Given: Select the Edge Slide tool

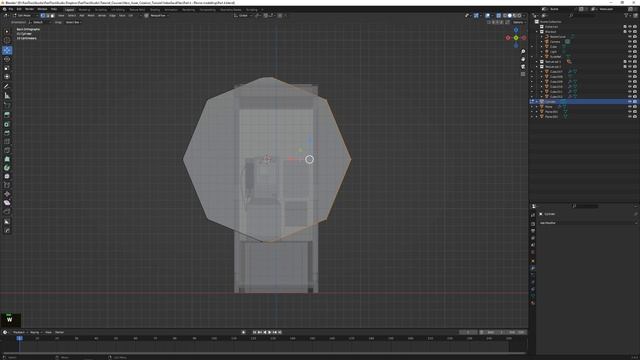Looking at the screenshot, I should pyautogui.click(x=7, y=185).
